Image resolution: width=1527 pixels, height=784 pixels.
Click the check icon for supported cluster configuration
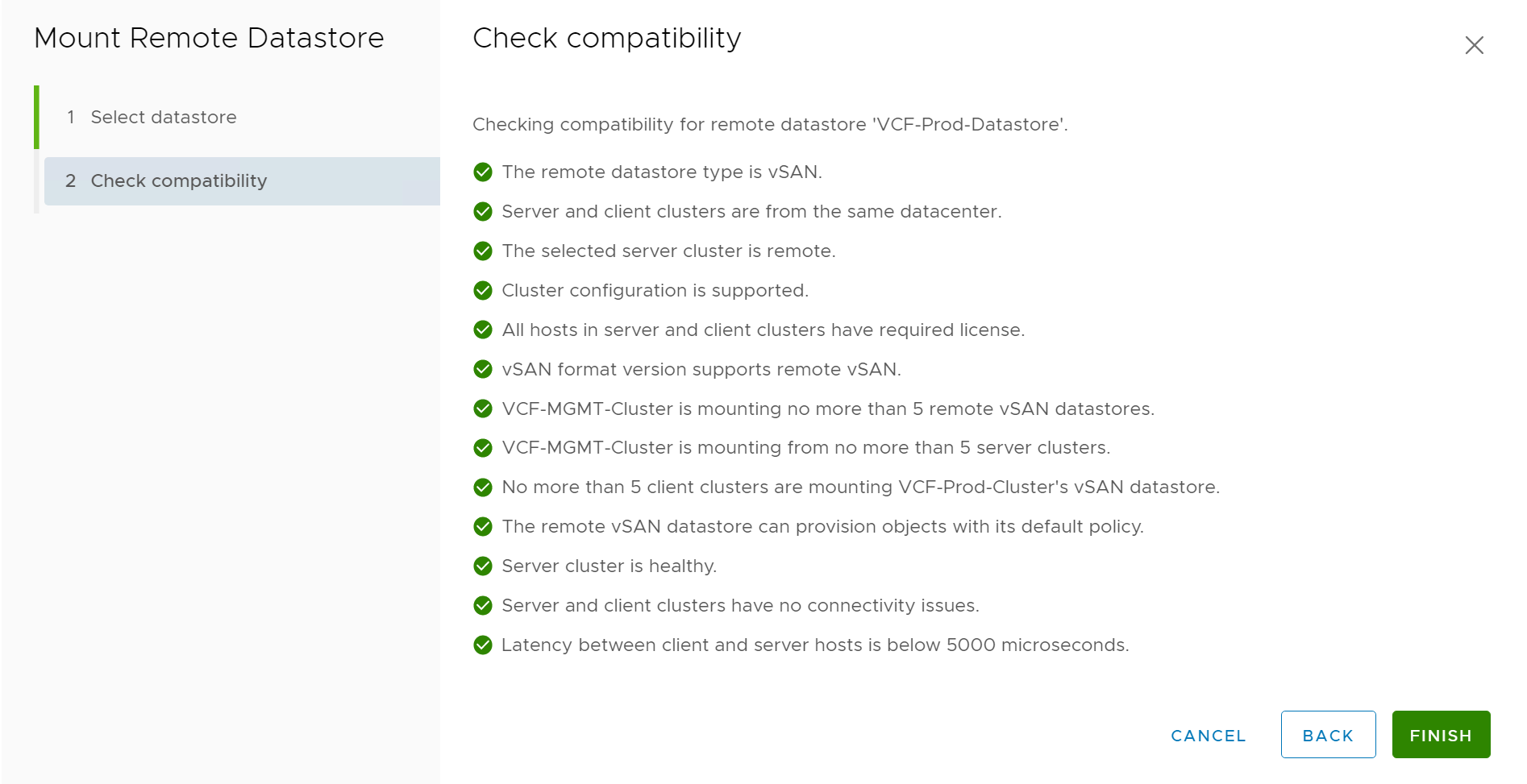pyautogui.click(x=483, y=290)
